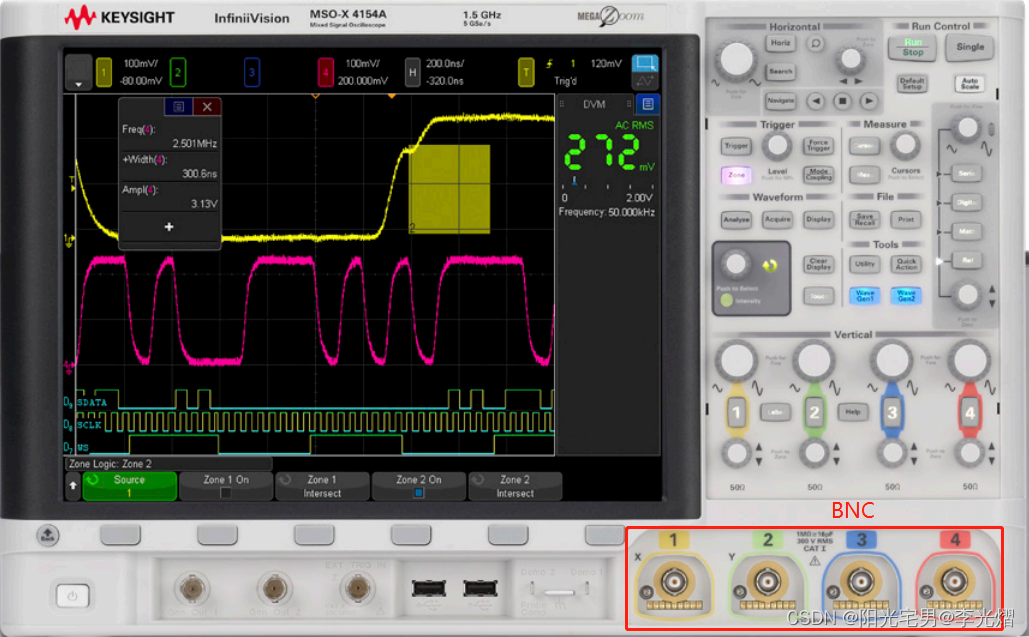The image size is (1029, 637).
Task: Open the measurements panel menu icon
Action: [178, 106]
